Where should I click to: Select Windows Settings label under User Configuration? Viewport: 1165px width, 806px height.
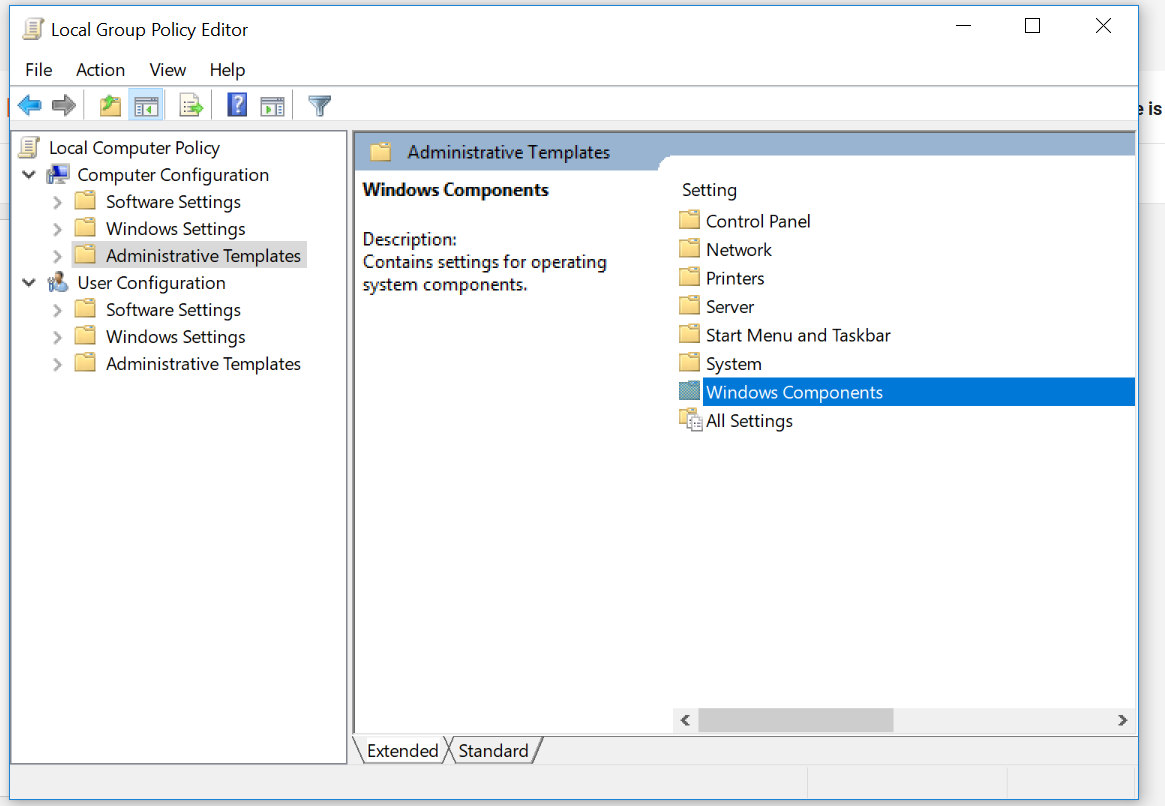(x=175, y=337)
